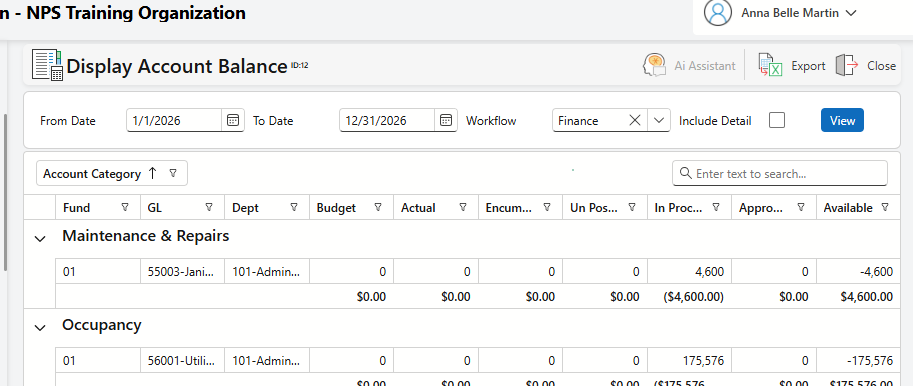Click the -175,576 Available value
The height and width of the screenshot is (386, 913).
click(x=870, y=361)
